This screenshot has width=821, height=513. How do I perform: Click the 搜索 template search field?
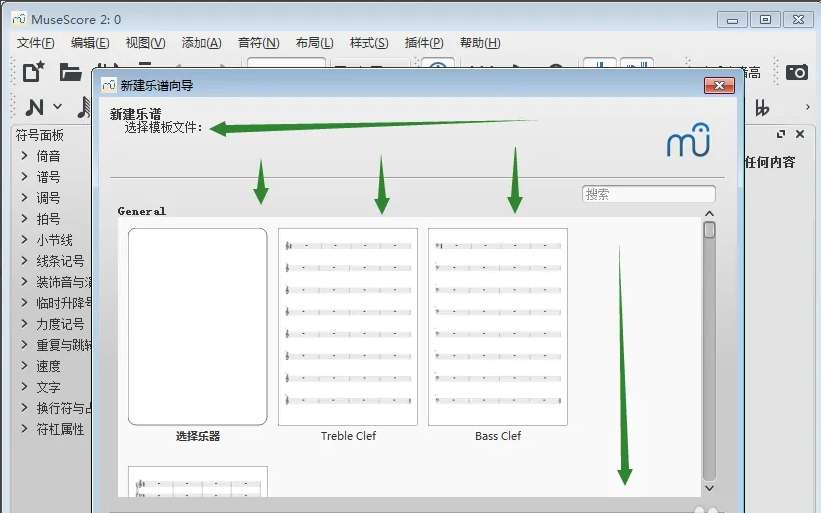point(648,194)
